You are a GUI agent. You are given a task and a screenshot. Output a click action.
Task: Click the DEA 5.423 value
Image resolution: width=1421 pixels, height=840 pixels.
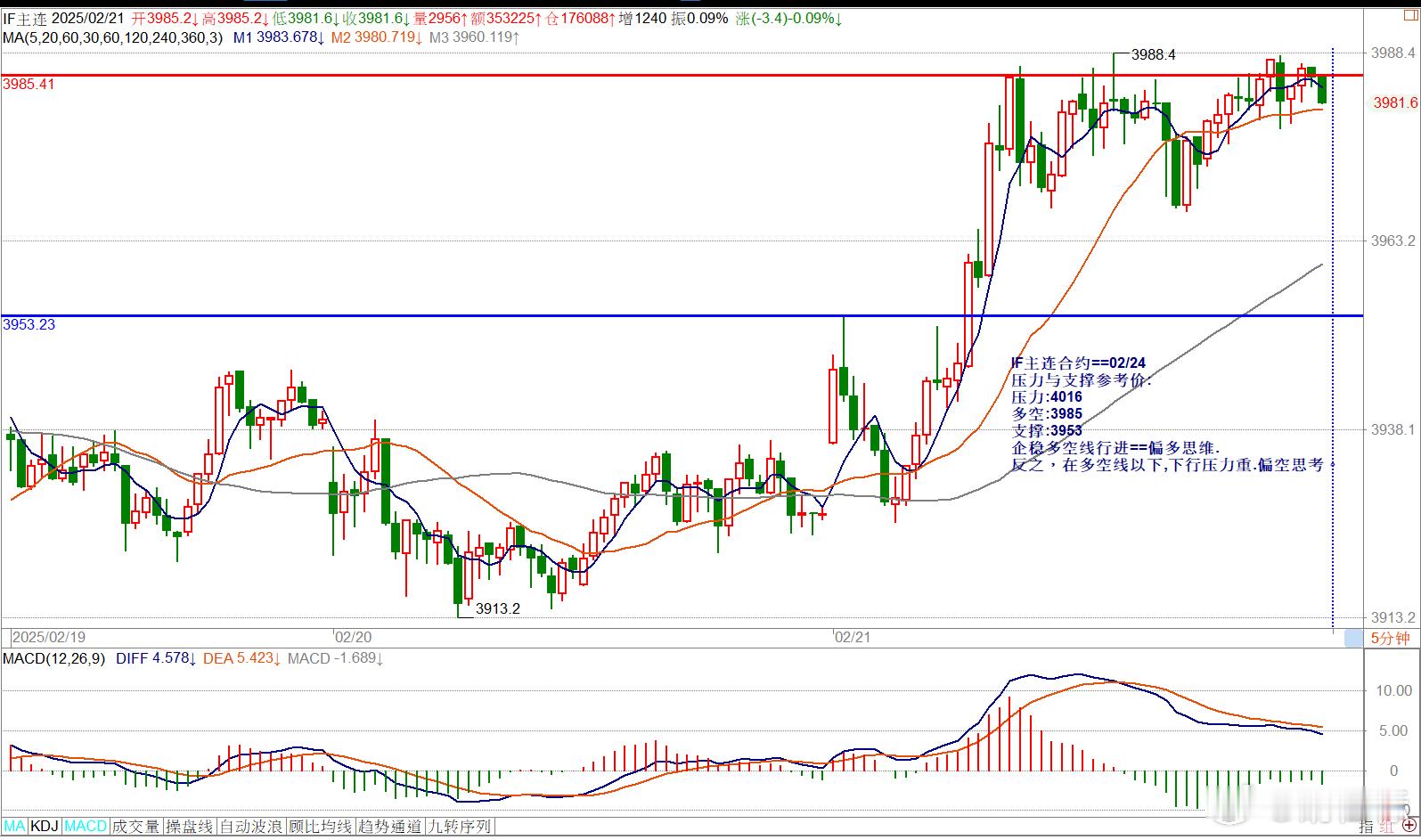[x=242, y=658]
